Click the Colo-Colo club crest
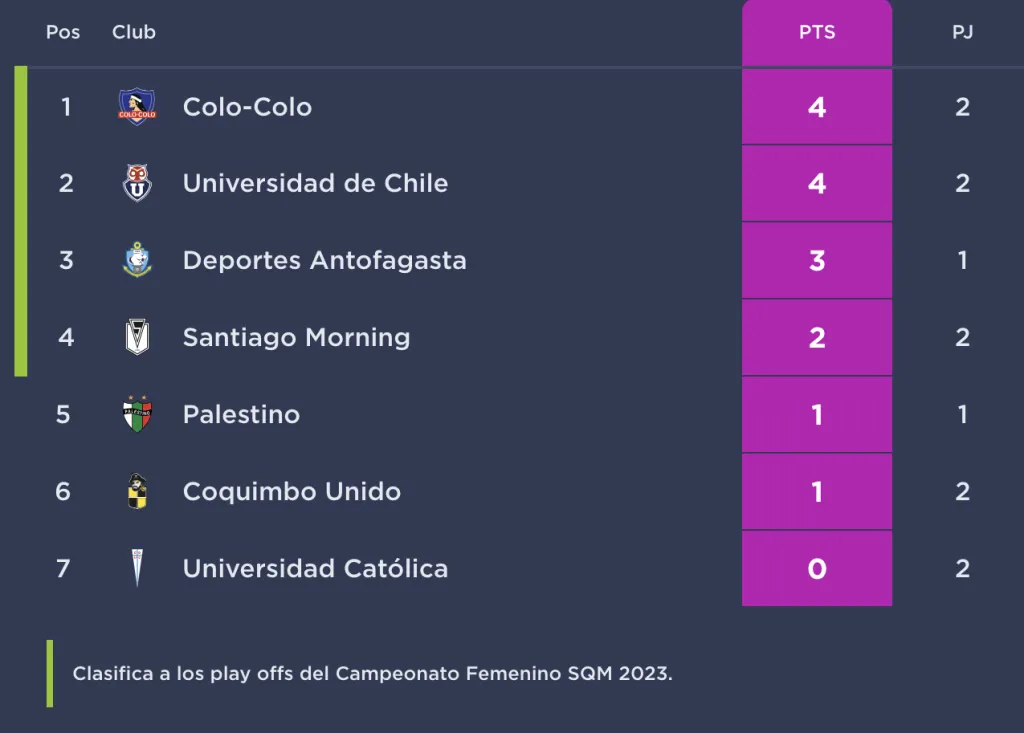 tap(137, 106)
